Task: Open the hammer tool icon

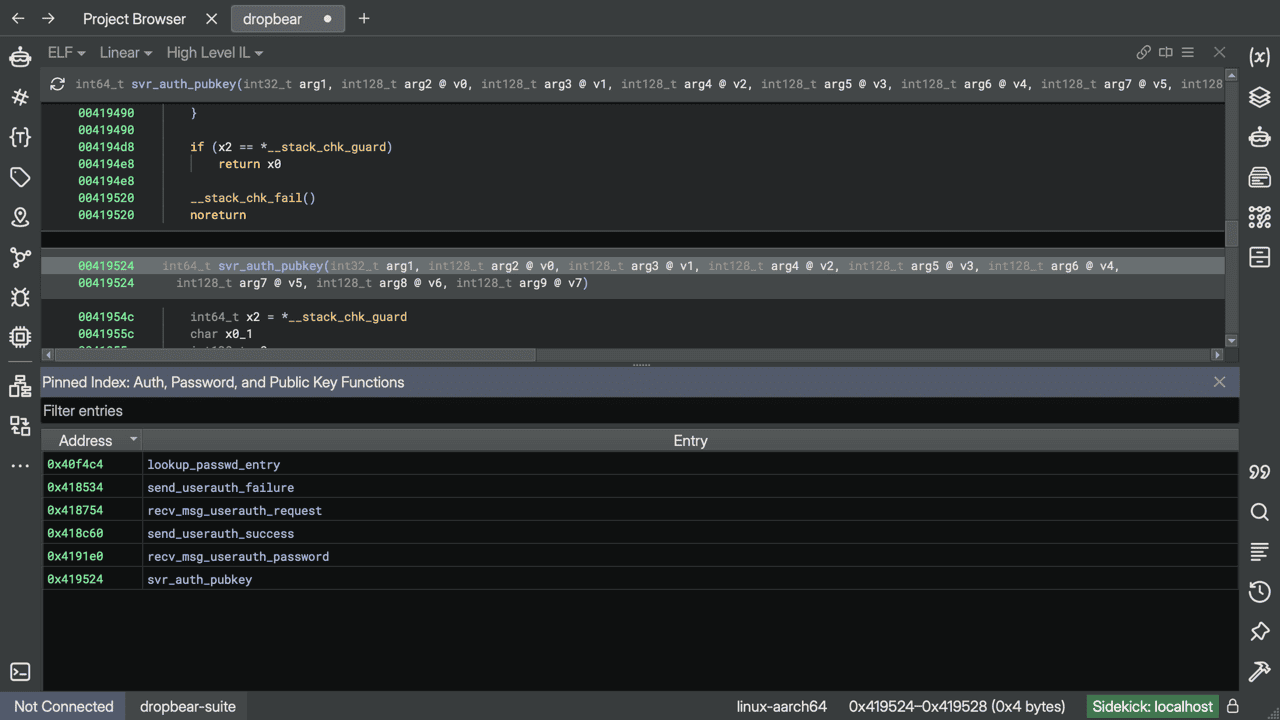Action: click(x=1260, y=672)
